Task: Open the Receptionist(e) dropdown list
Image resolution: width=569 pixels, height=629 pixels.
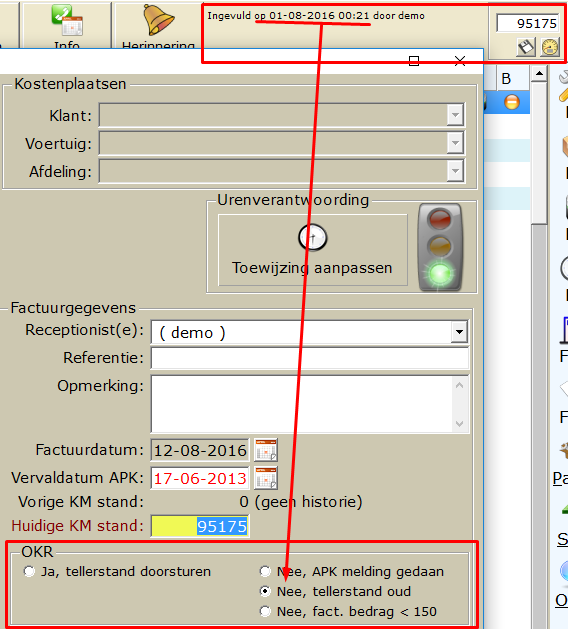Action: pyautogui.click(x=459, y=332)
